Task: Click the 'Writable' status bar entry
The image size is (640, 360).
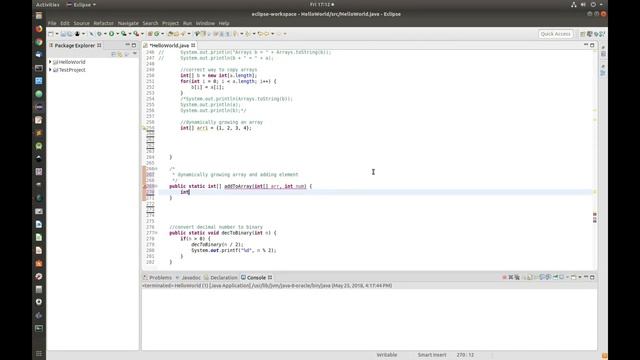Action: pyautogui.click(x=387, y=355)
